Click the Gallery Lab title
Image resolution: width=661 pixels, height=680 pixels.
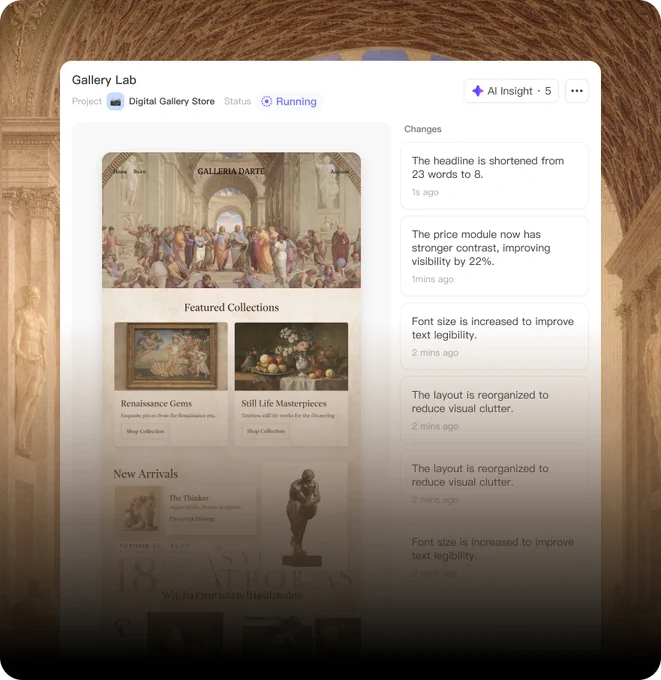point(104,80)
